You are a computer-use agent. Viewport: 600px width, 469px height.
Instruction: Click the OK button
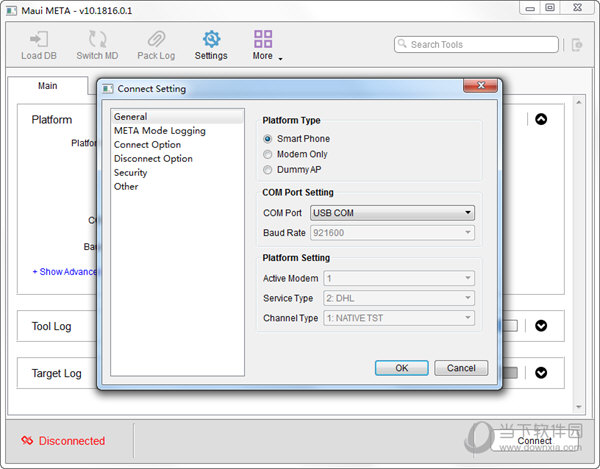coord(401,368)
